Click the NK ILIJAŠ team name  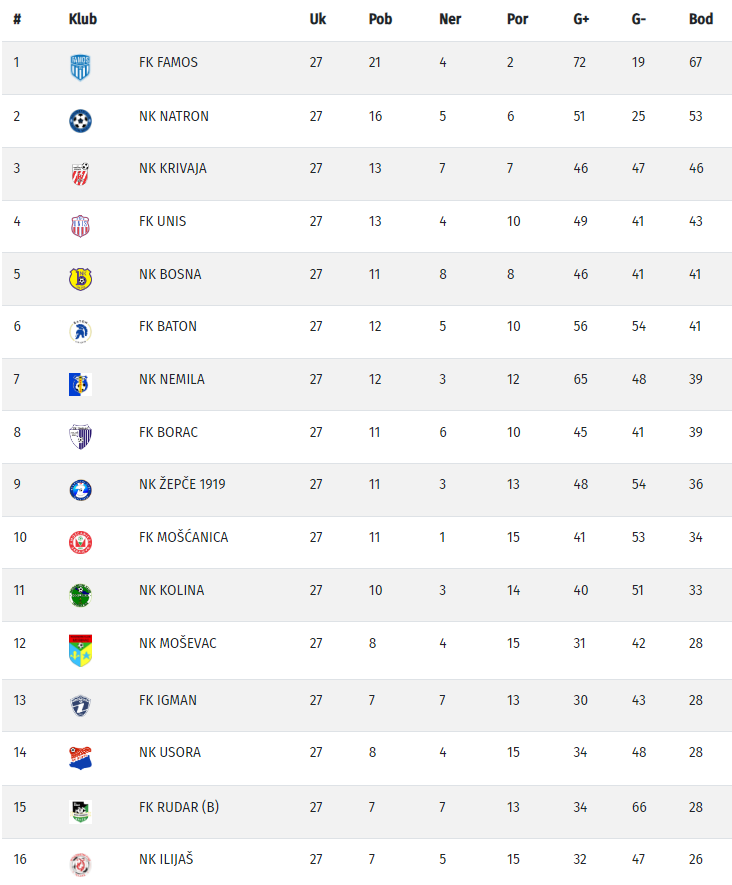[x=167, y=859]
